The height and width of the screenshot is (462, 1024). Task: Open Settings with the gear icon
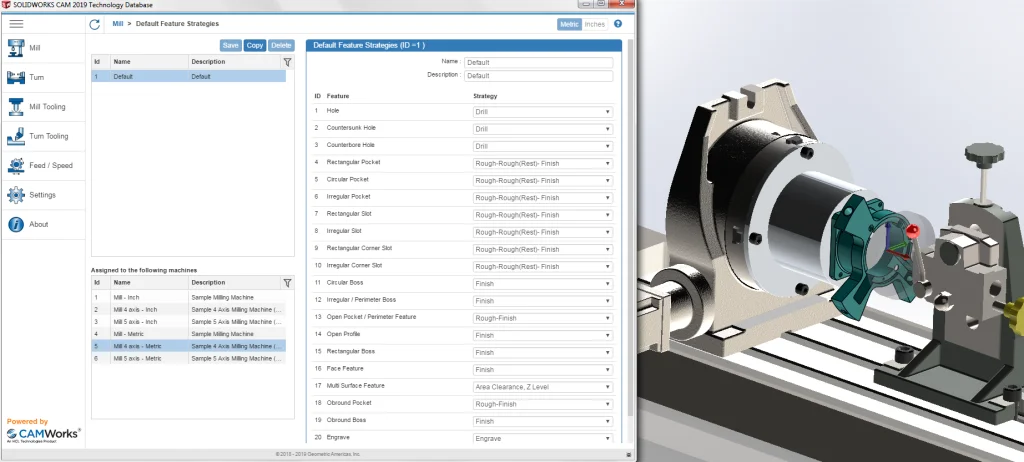pos(16,195)
